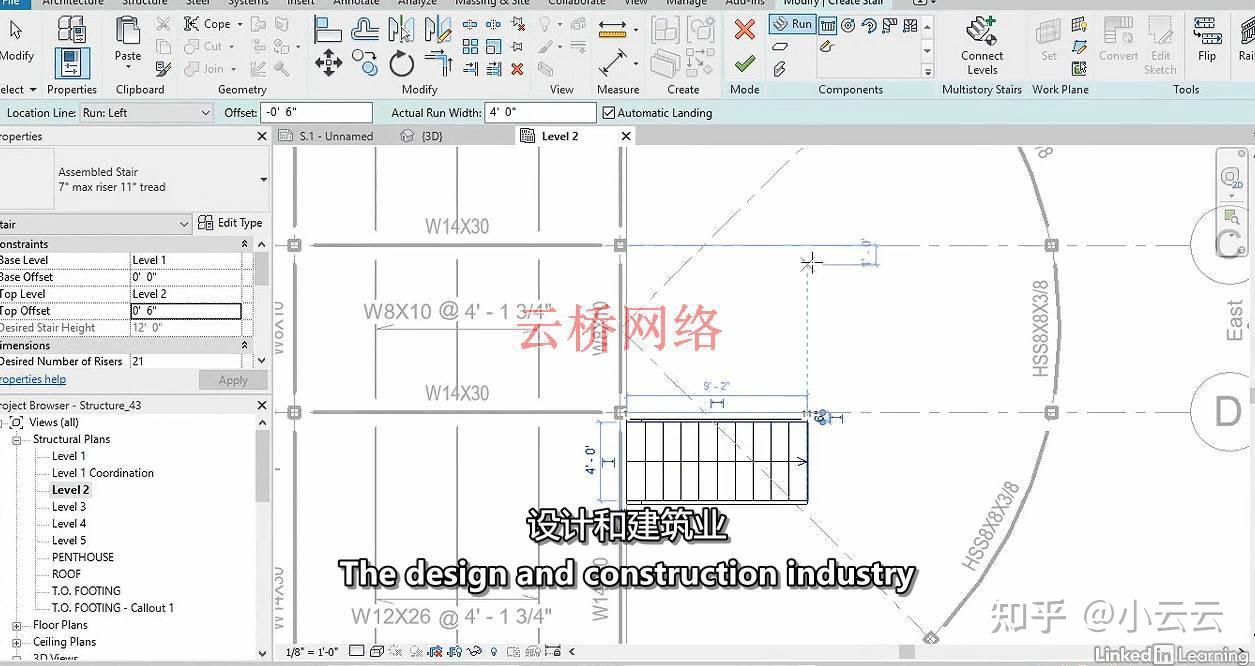
Task: Close the Properties palette
Action: (x=262, y=136)
